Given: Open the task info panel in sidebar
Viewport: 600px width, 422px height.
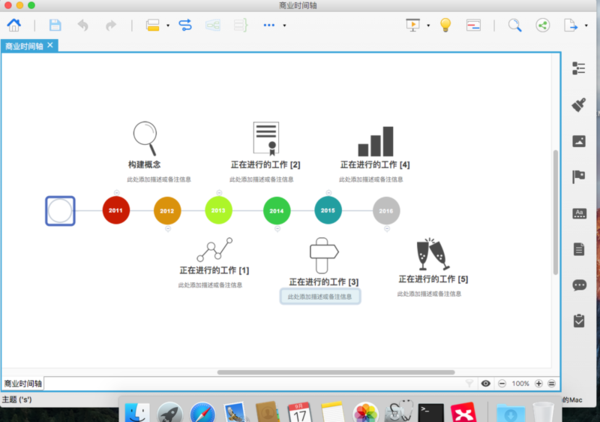Looking at the screenshot, I should [x=579, y=321].
